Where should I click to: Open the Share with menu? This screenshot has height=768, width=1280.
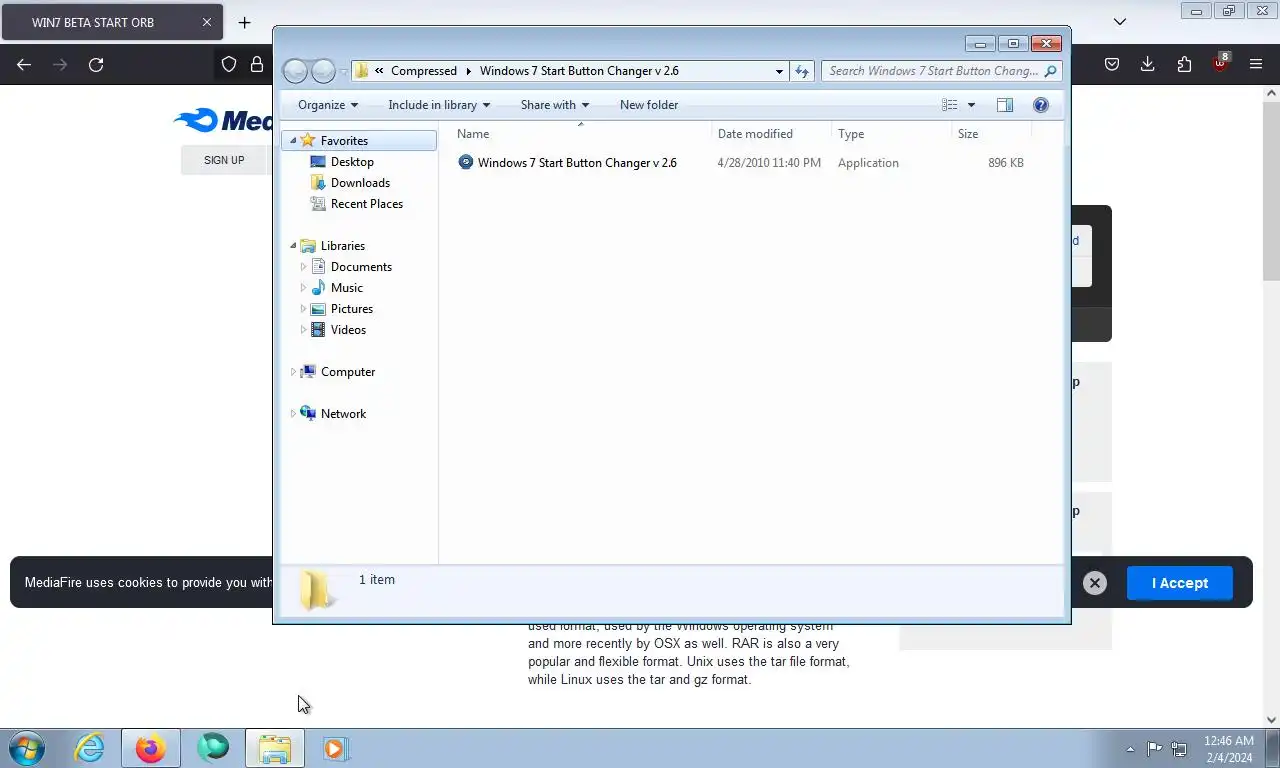[555, 105]
